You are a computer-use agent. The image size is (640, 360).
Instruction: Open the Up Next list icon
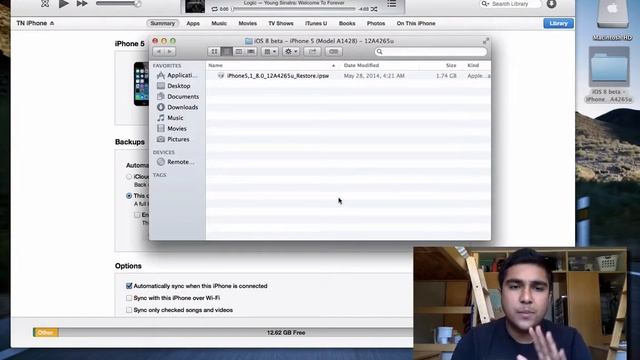point(392,4)
